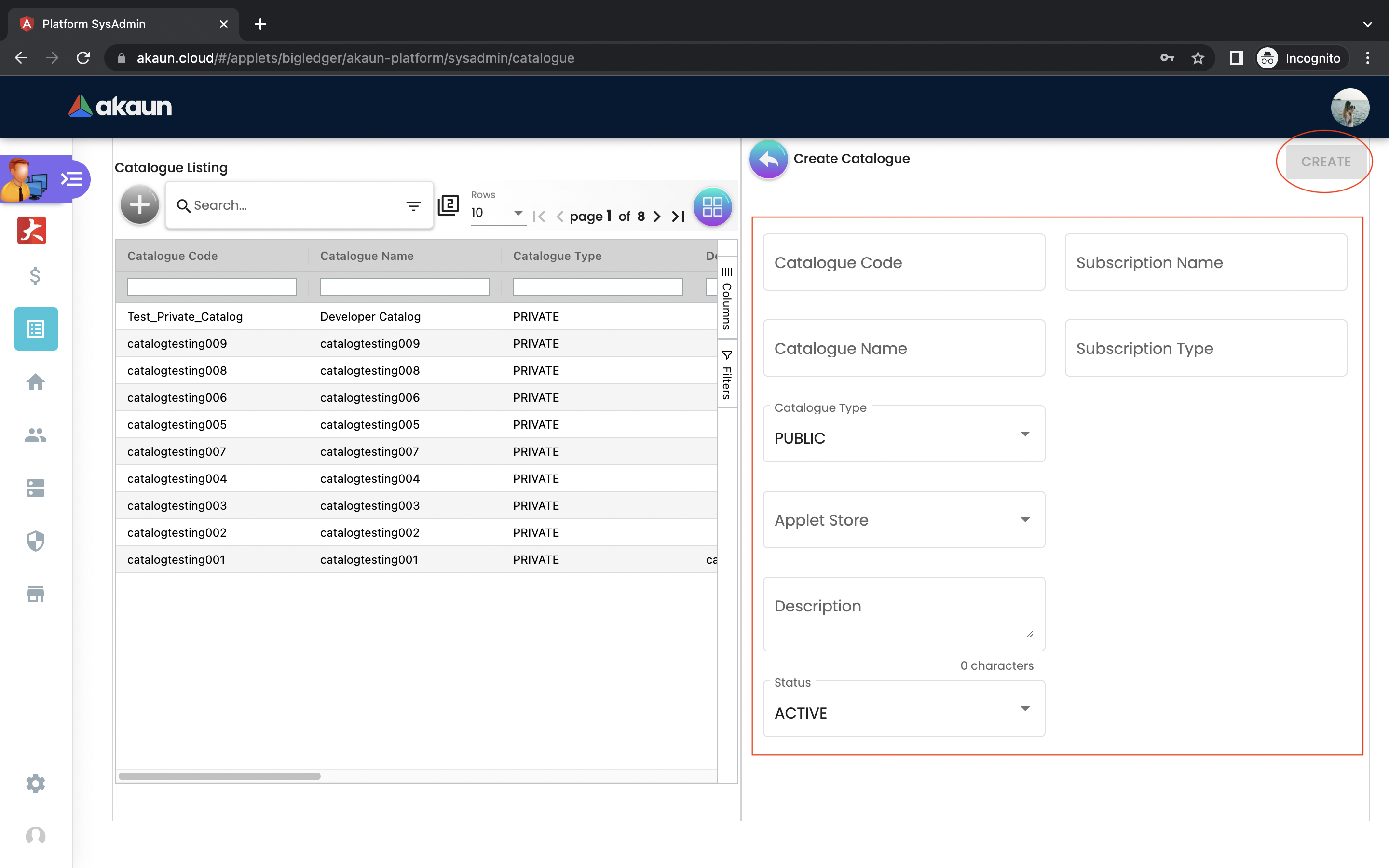Click the search filter options icon
The height and width of the screenshot is (868, 1389).
(x=413, y=205)
